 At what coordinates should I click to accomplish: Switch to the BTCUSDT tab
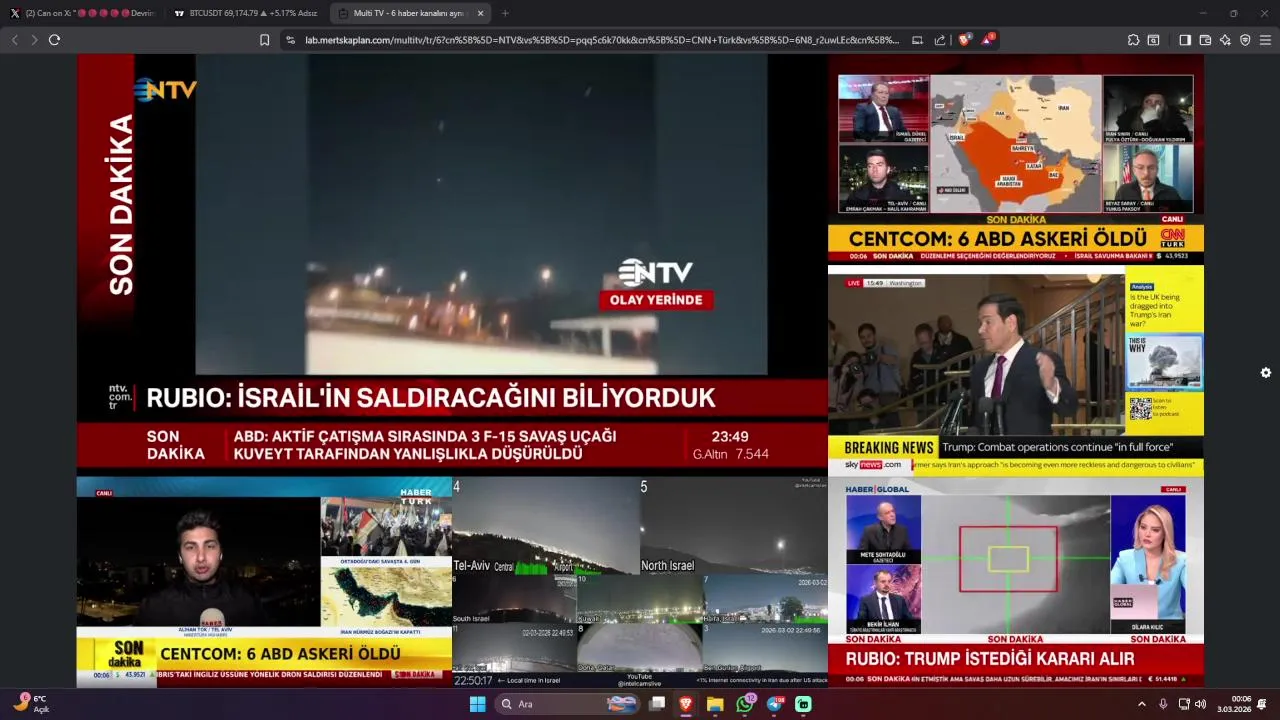coord(245,13)
